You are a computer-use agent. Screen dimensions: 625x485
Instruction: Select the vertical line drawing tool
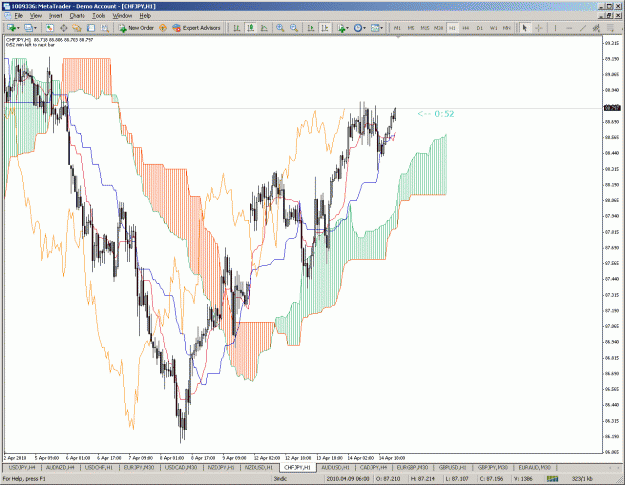point(555,28)
